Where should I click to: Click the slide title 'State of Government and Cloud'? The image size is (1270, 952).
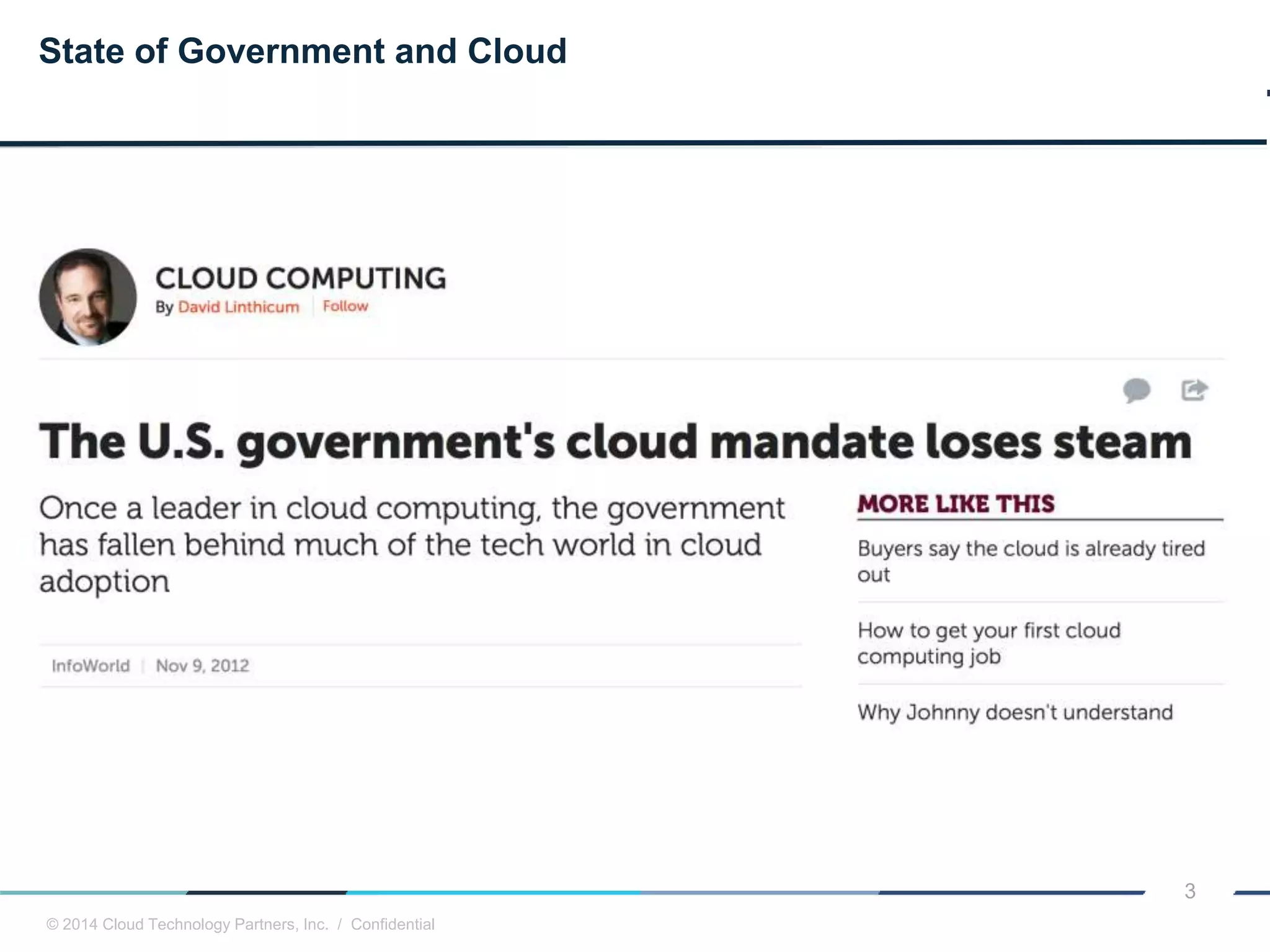pyautogui.click(x=303, y=51)
